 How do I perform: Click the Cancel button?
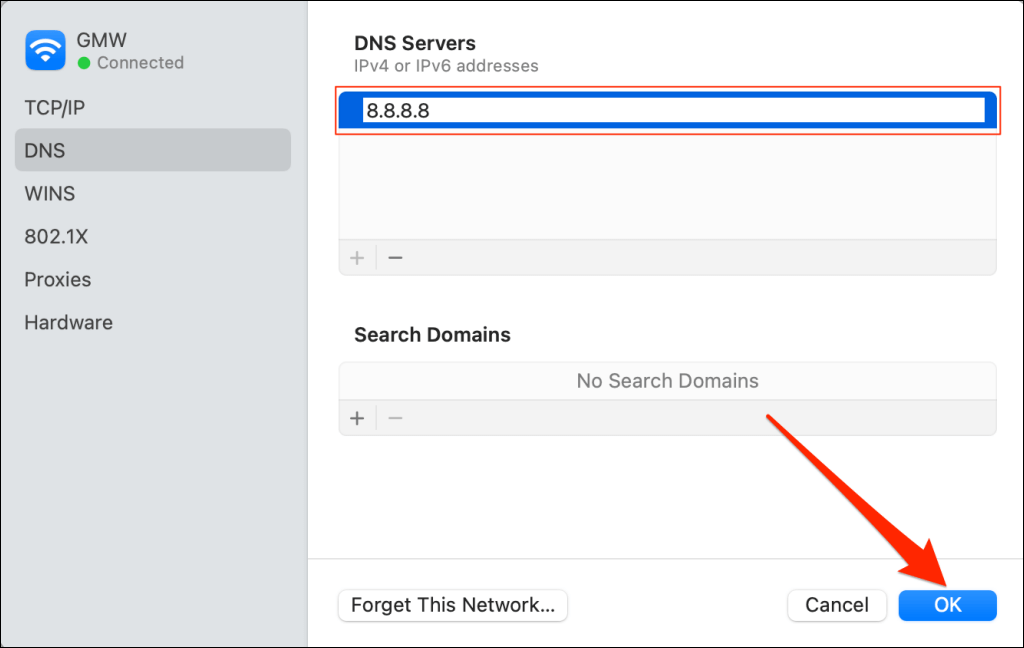[x=837, y=605]
